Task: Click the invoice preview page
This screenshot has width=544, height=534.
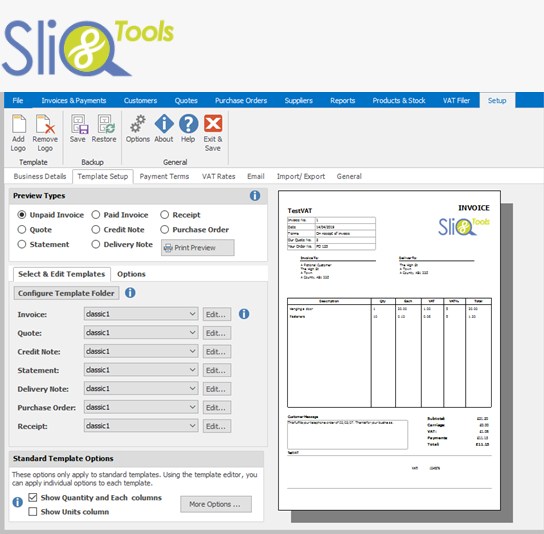Action: (x=389, y=350)
